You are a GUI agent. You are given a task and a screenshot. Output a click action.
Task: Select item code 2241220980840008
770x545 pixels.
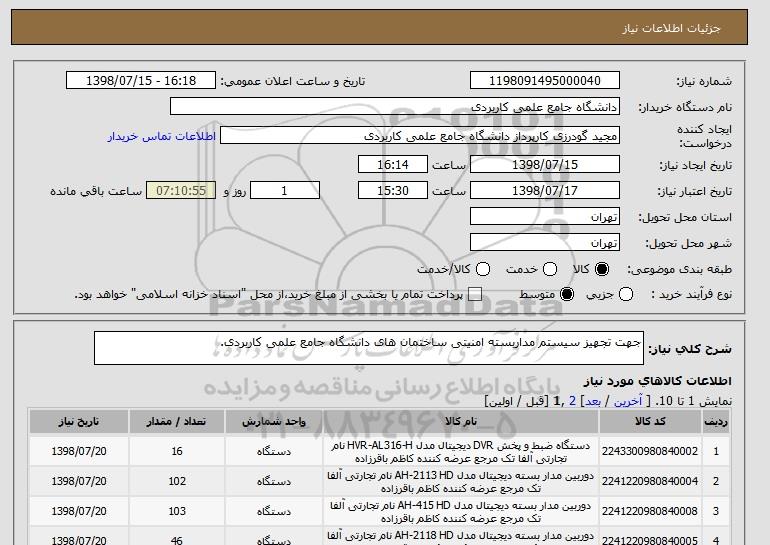650,511
